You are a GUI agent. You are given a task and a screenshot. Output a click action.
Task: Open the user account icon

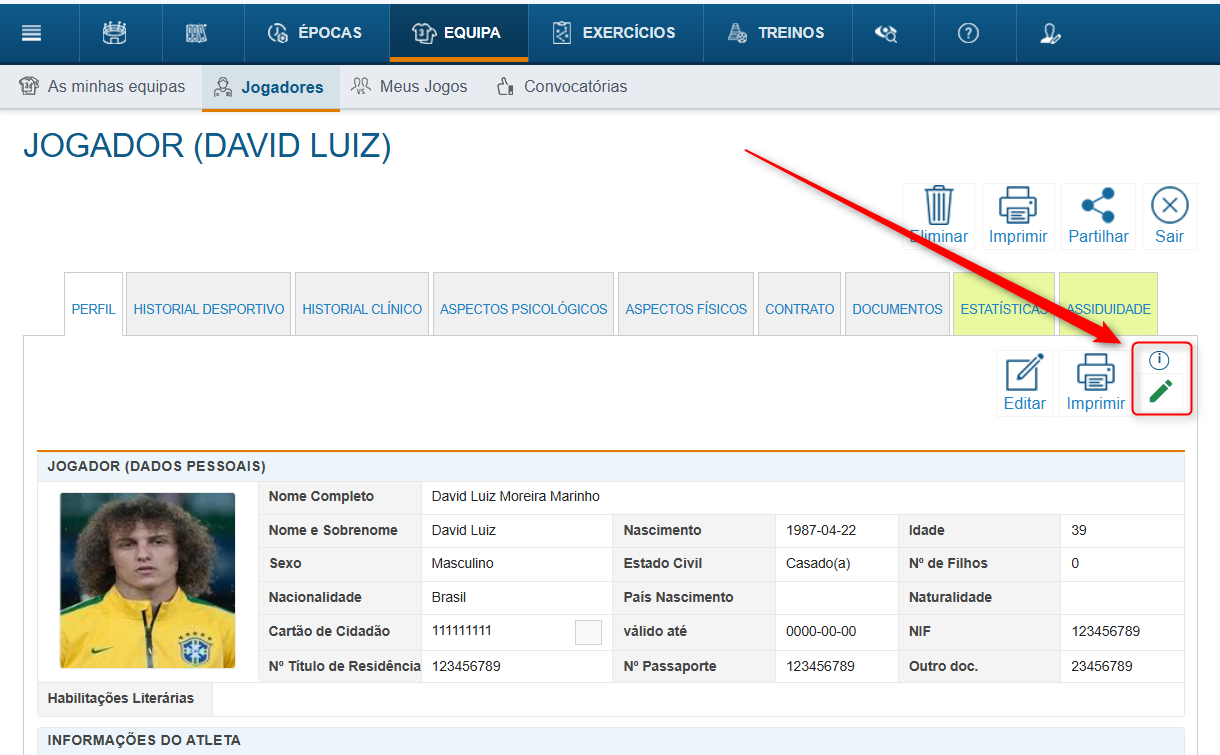[x=1050, y=33]
